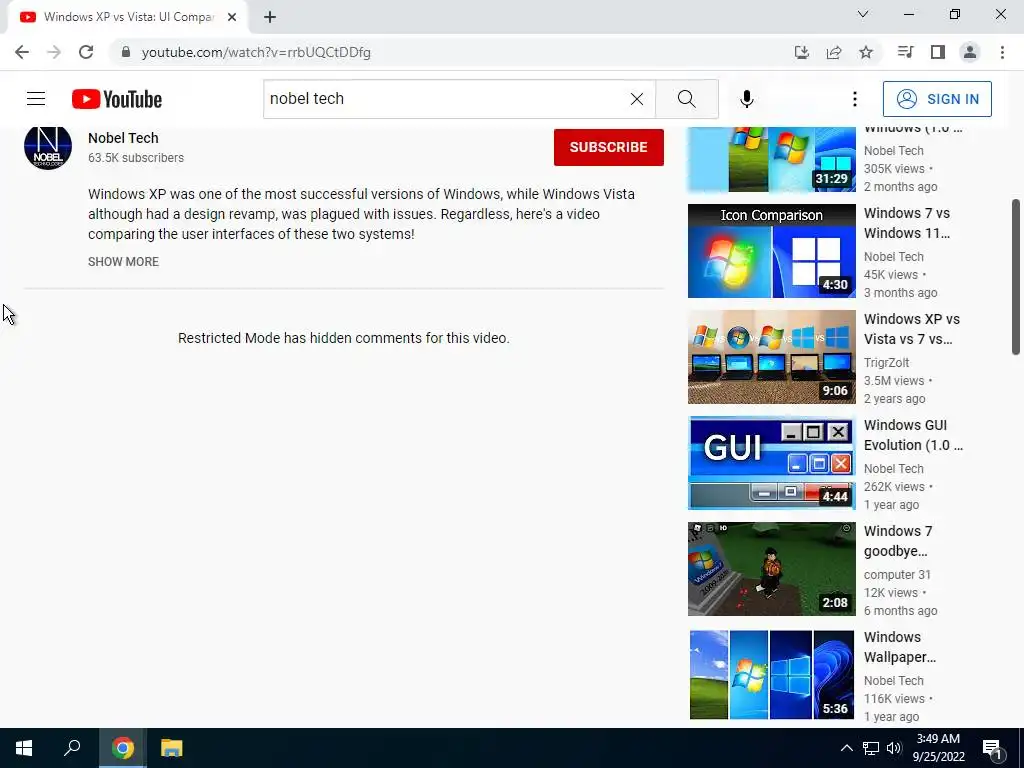Open the Windows Start menu
The image size is (1024, 768).
[24, 748]
